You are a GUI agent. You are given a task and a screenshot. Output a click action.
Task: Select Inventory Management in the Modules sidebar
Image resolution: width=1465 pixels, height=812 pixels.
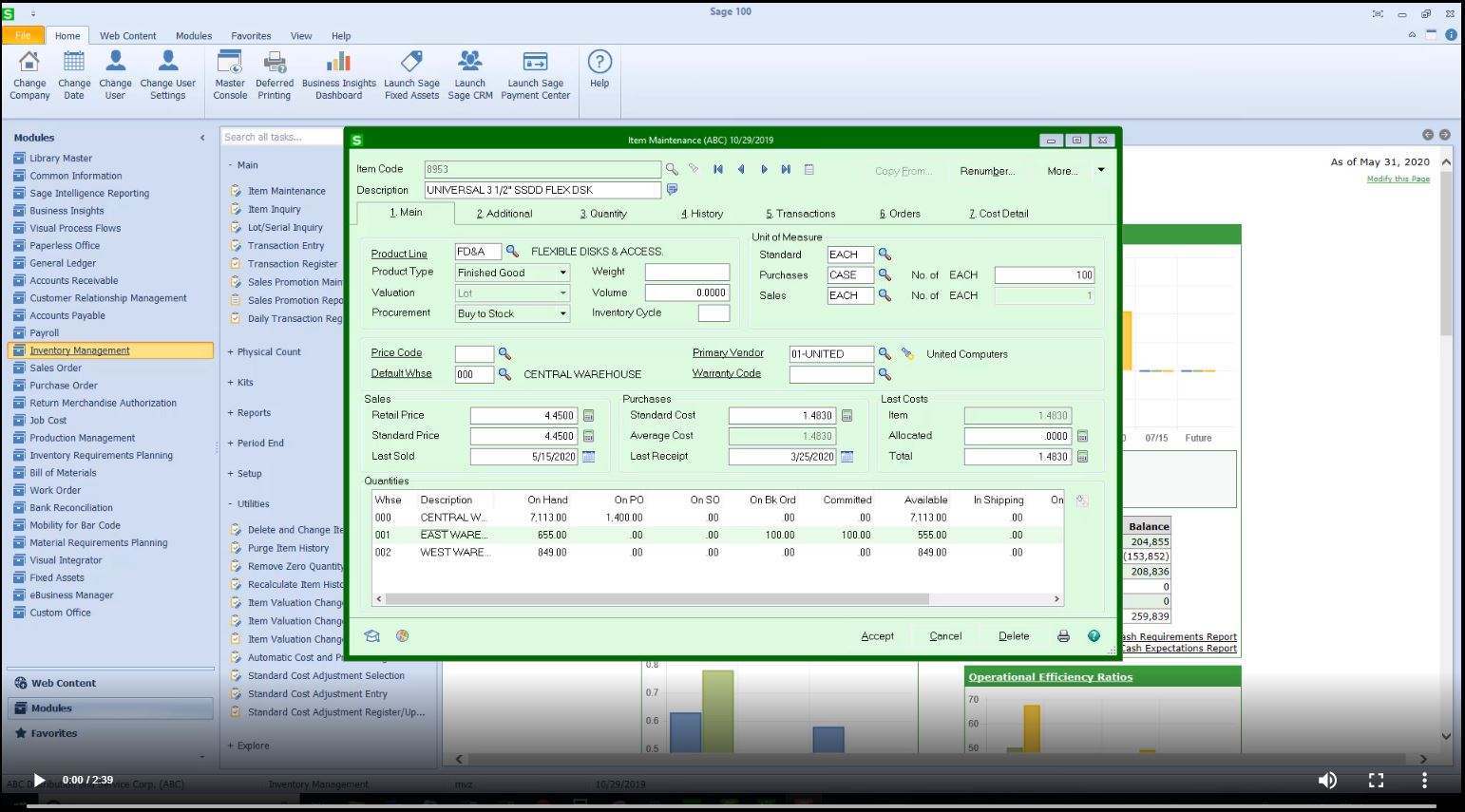point(79,349)
